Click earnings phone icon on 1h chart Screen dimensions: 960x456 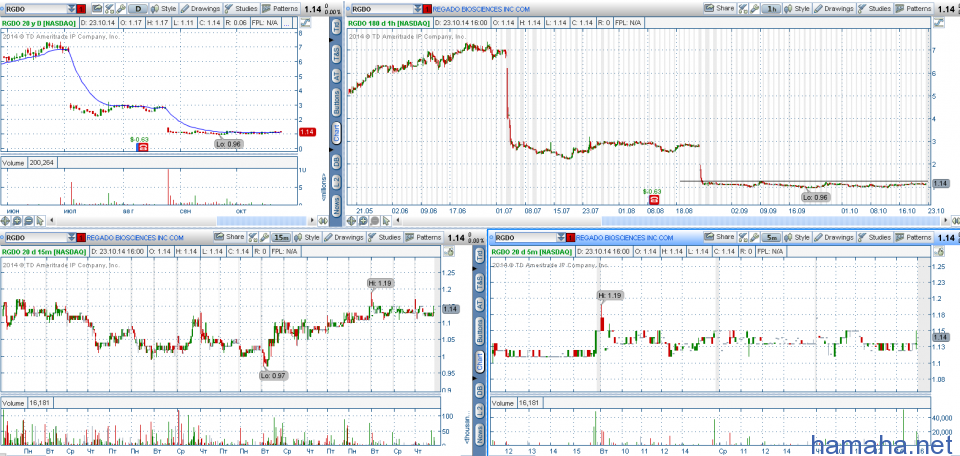tap(654, 200)
